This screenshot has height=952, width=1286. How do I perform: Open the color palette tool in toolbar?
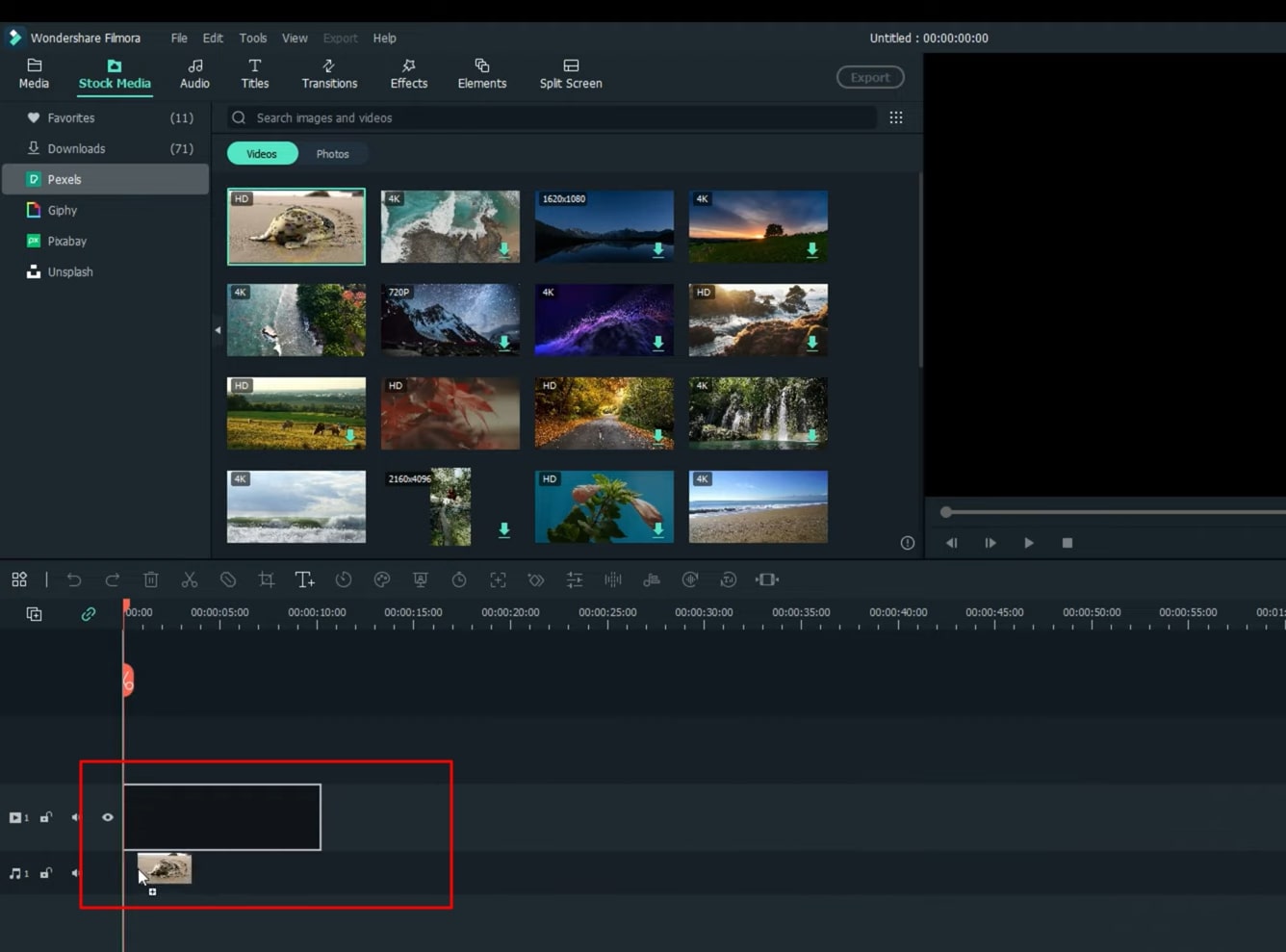point(382,579)
